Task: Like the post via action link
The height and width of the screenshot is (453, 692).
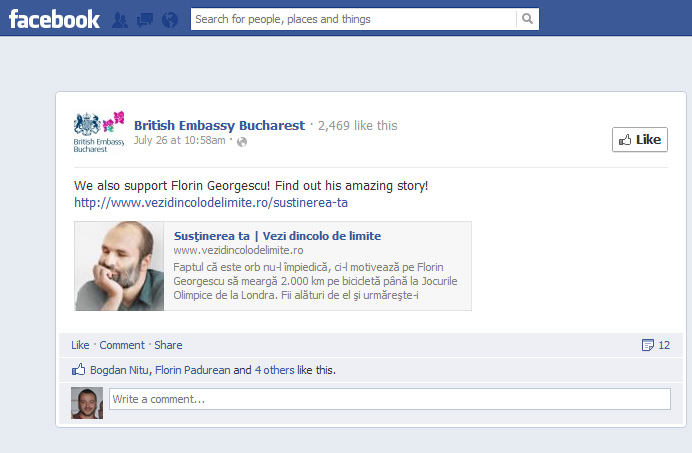Action: click(80, 345)
